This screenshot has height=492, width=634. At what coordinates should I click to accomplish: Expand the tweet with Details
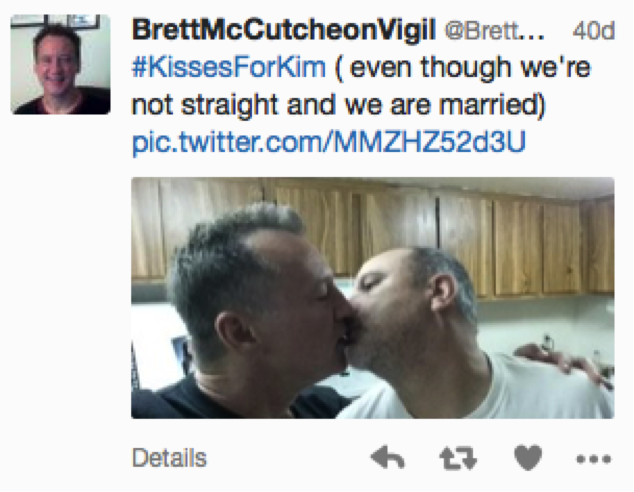169,458
